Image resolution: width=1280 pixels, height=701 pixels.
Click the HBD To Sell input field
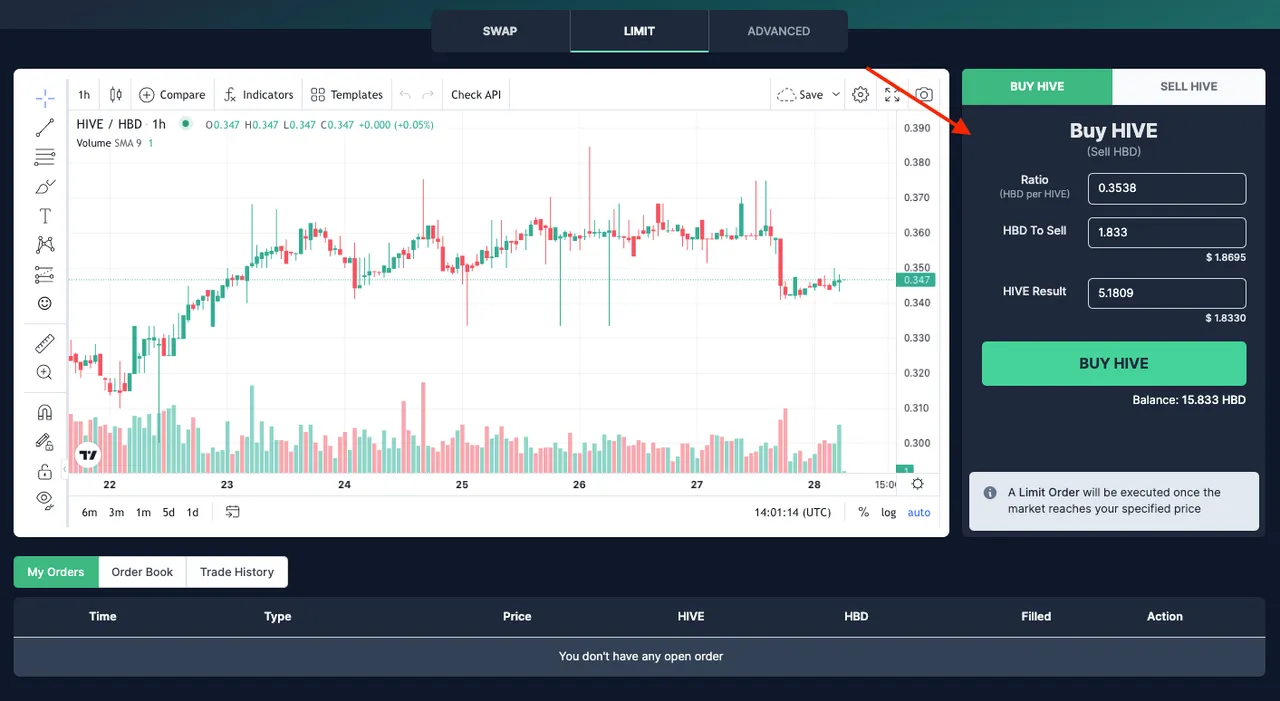coord(1167,232)
